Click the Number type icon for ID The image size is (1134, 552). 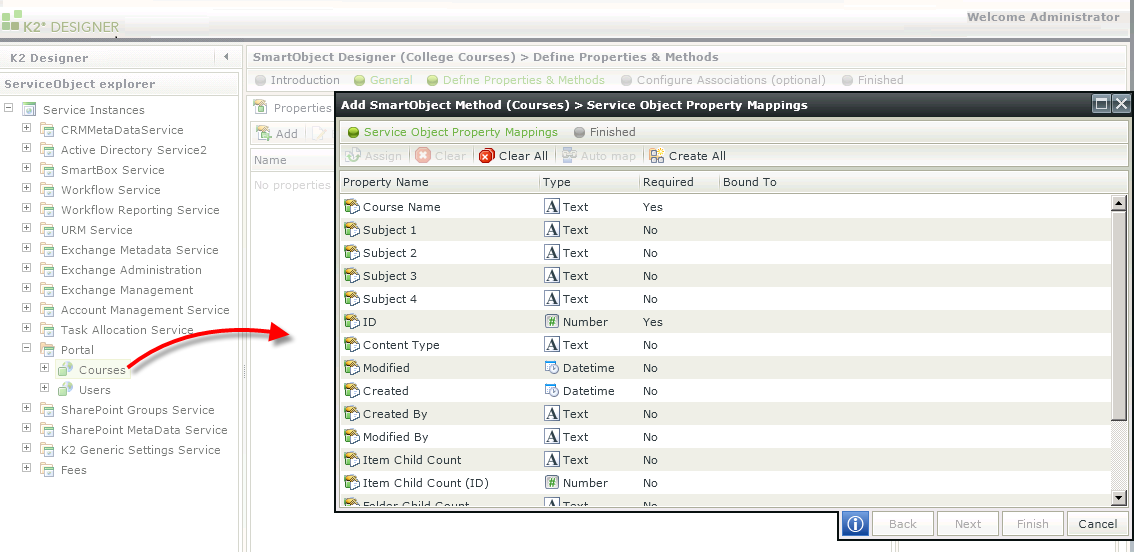coord(552,322)
